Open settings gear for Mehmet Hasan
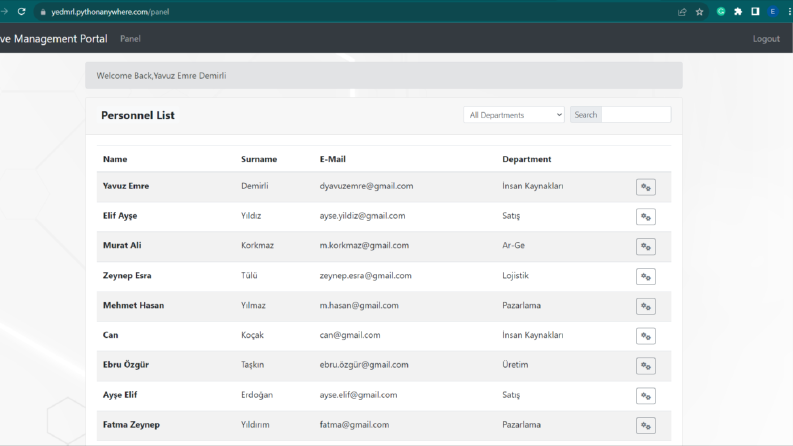The image size is (793, 446). pos(646,306)
